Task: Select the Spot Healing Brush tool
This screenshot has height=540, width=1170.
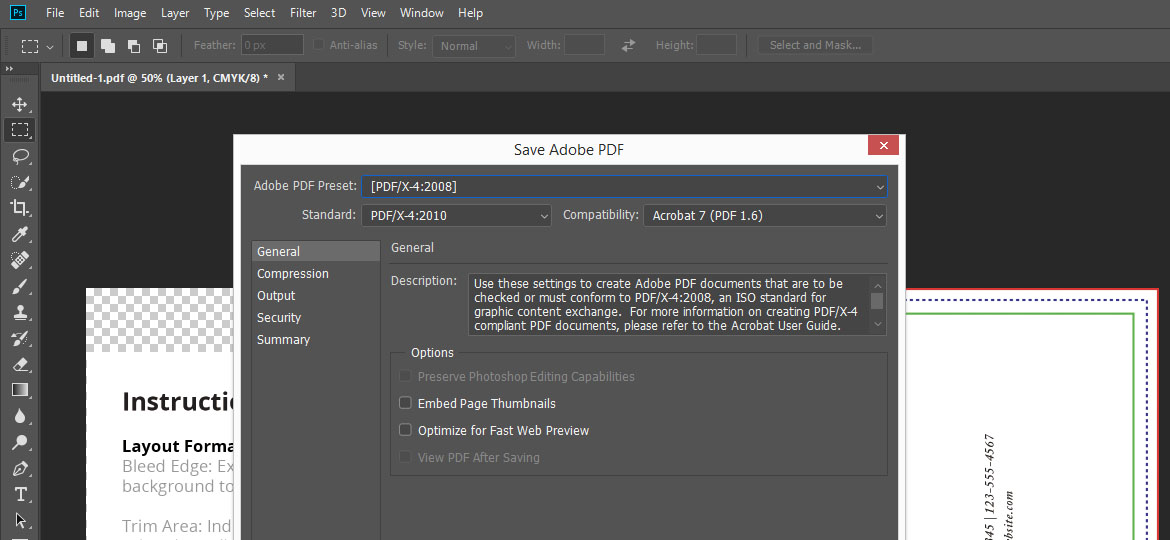Action: (x=20, y=260)
